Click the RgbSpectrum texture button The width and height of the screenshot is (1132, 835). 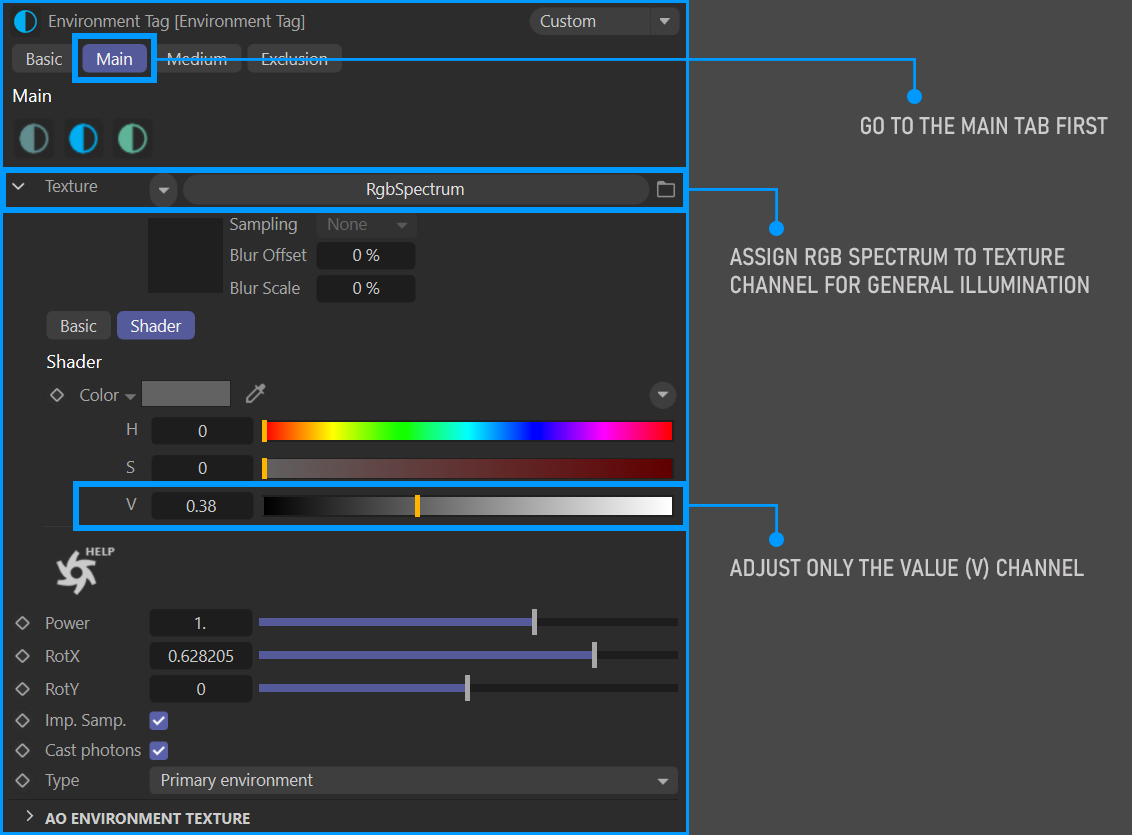(415, 189)
